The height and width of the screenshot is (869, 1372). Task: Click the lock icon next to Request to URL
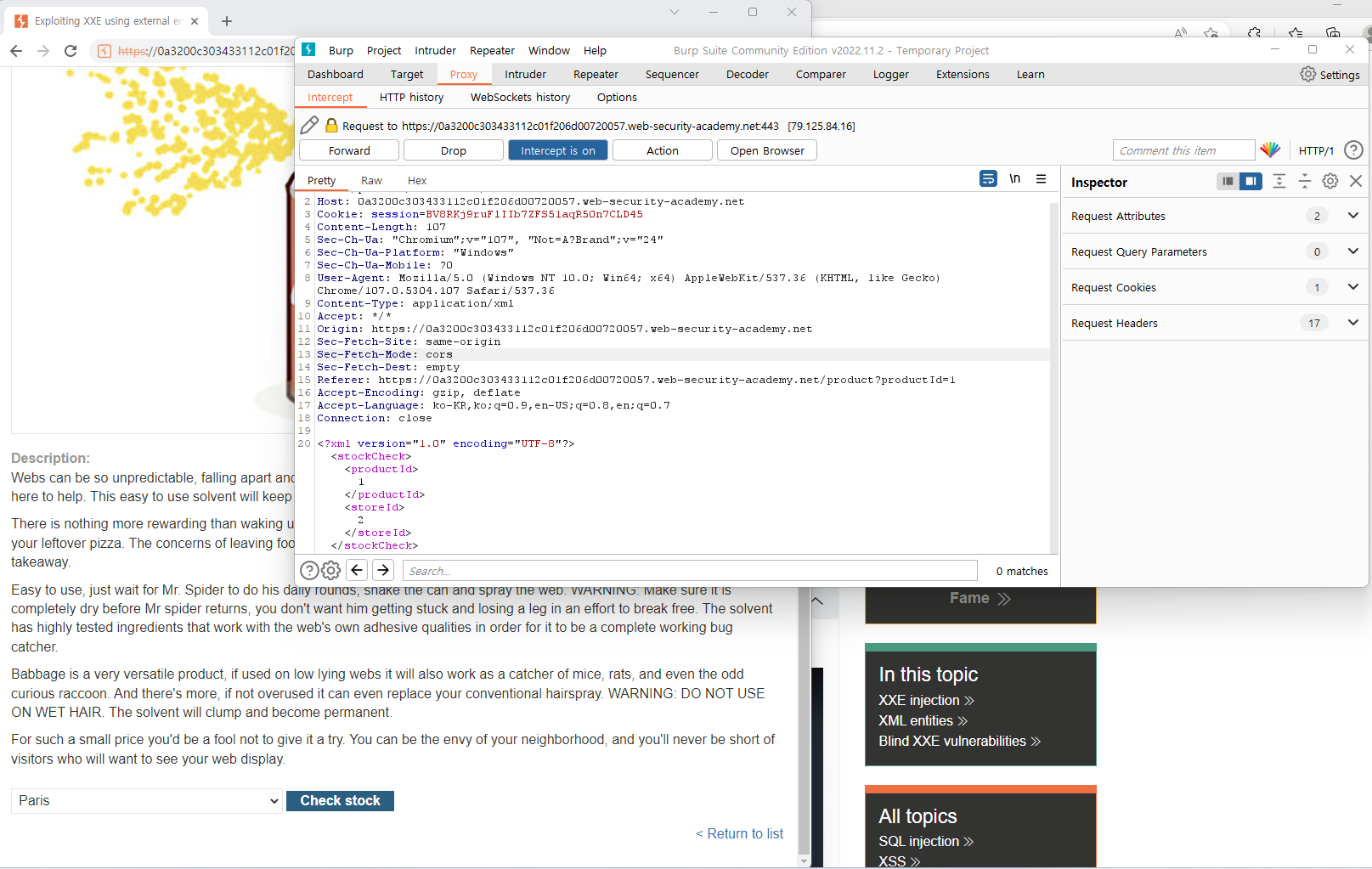tap(331, 125)
